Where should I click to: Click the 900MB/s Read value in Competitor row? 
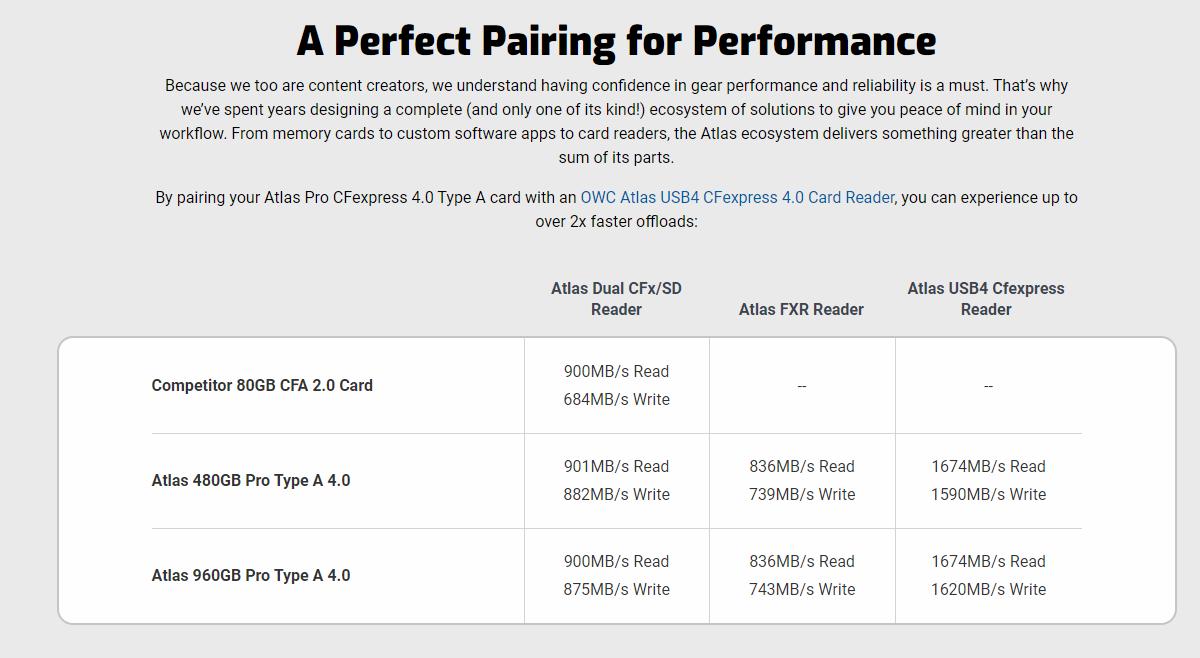pyautogui.click(x=616, y=371)
